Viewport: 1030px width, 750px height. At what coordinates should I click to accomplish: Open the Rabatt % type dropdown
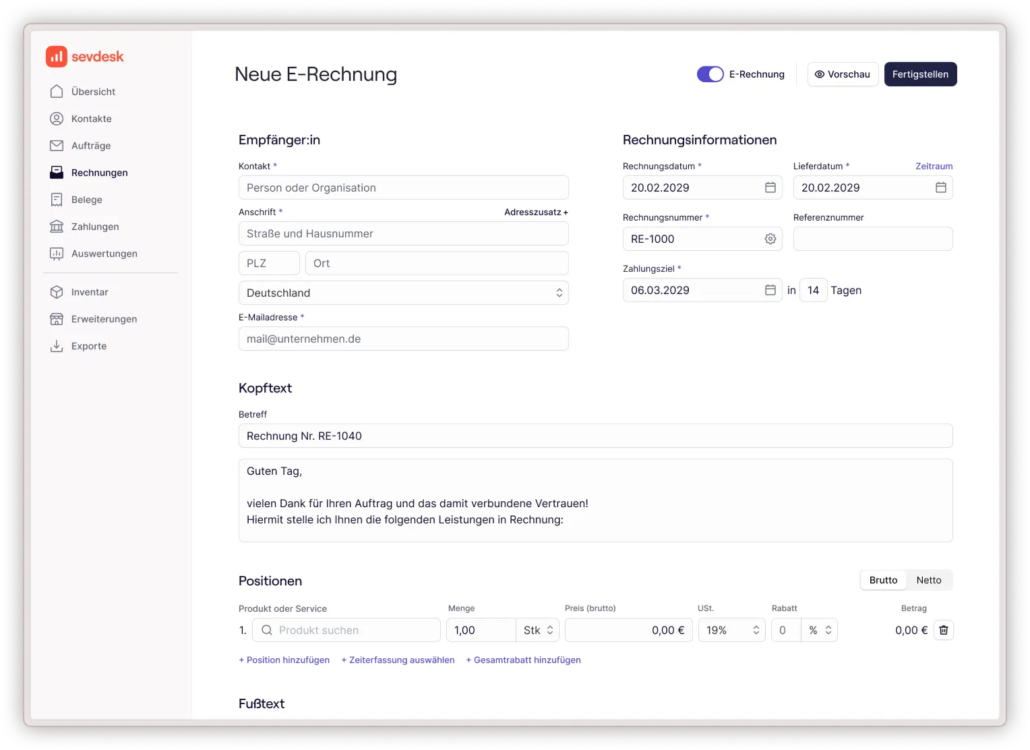819,630
